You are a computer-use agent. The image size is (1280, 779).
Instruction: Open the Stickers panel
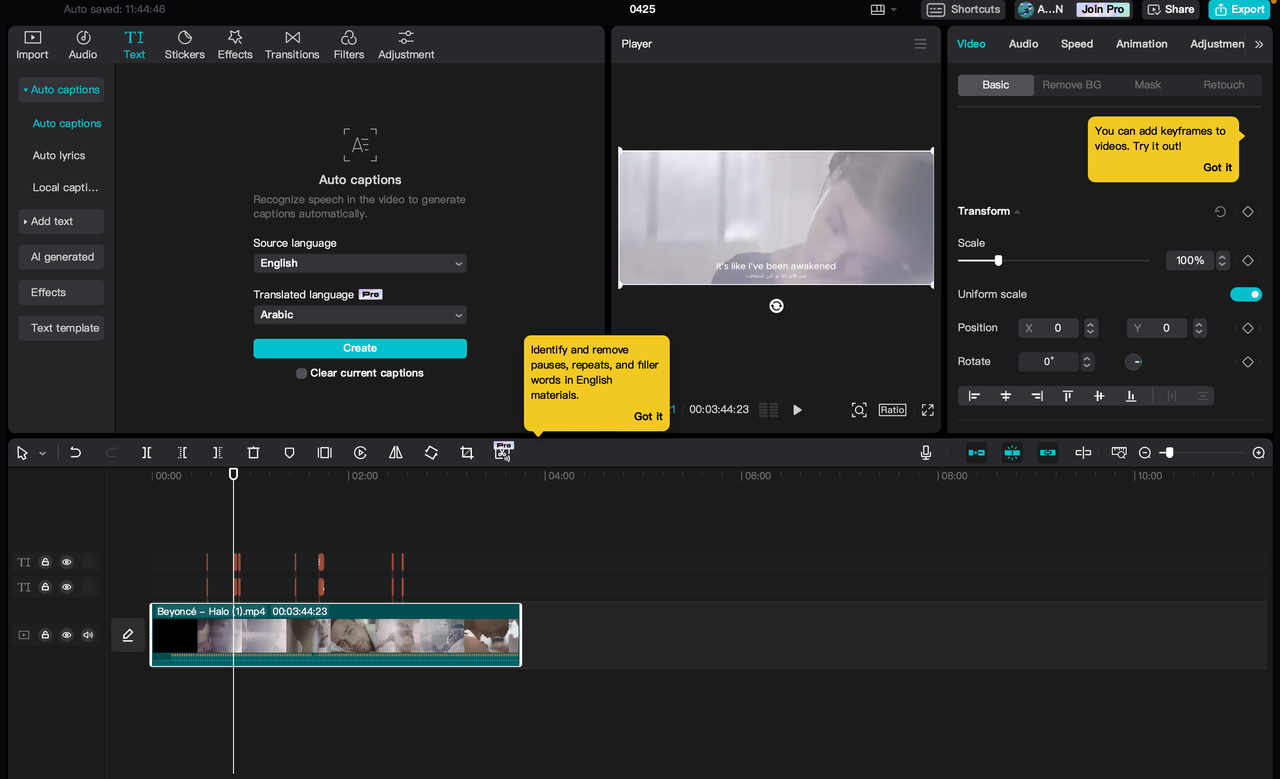tap(184, 45)
